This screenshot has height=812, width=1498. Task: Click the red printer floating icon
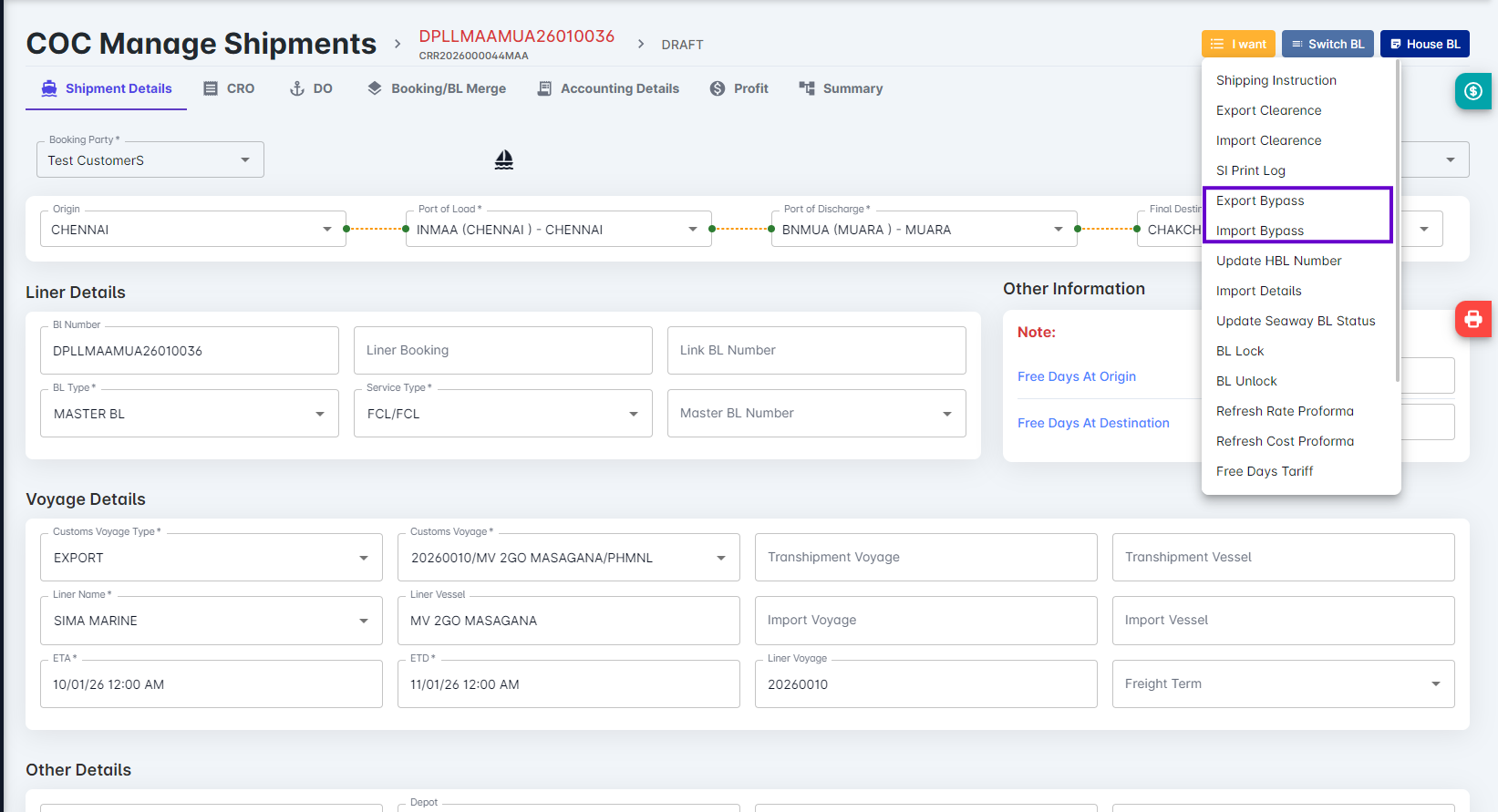click(x=1472, y=319)
